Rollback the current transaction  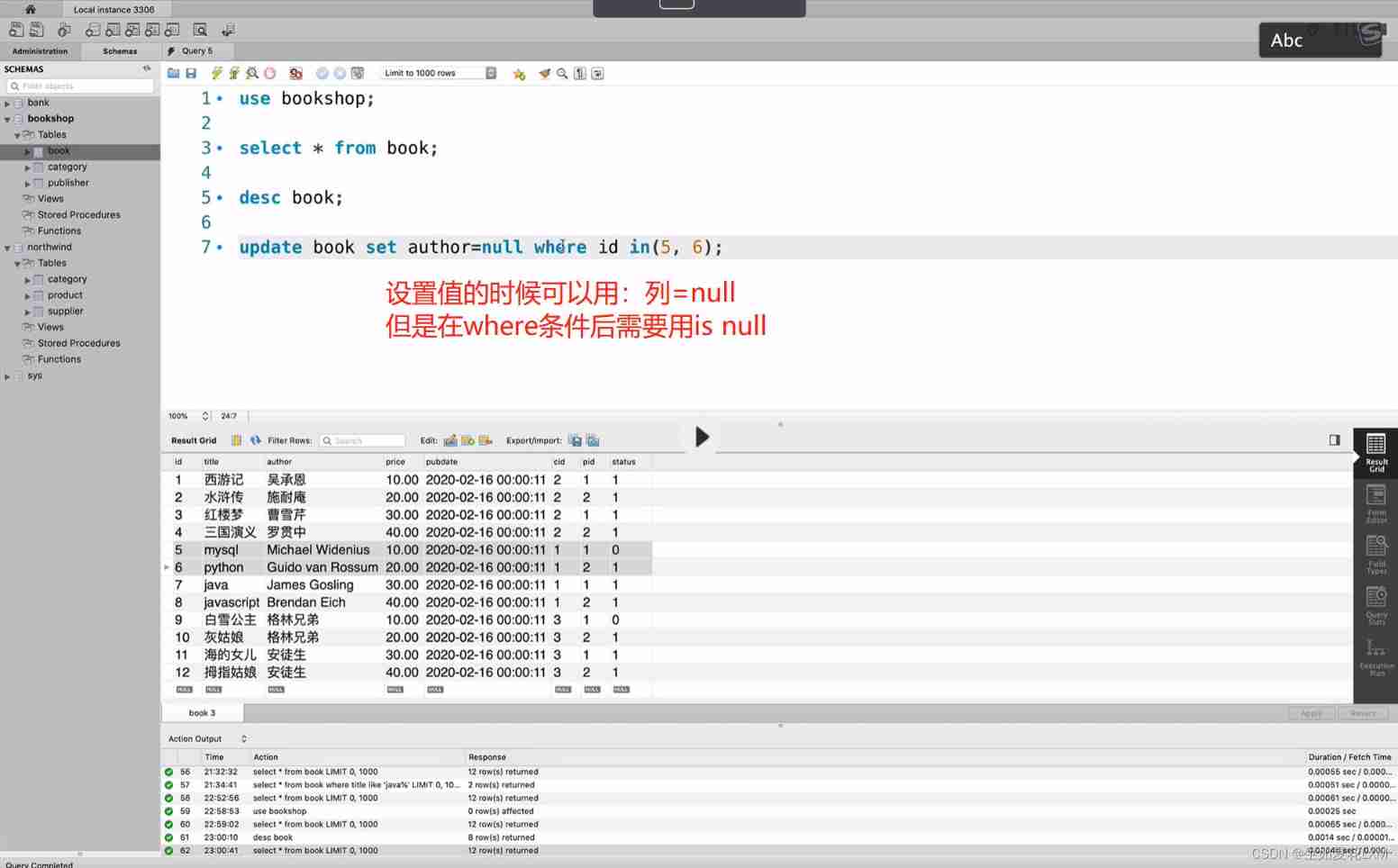point(340,74)
